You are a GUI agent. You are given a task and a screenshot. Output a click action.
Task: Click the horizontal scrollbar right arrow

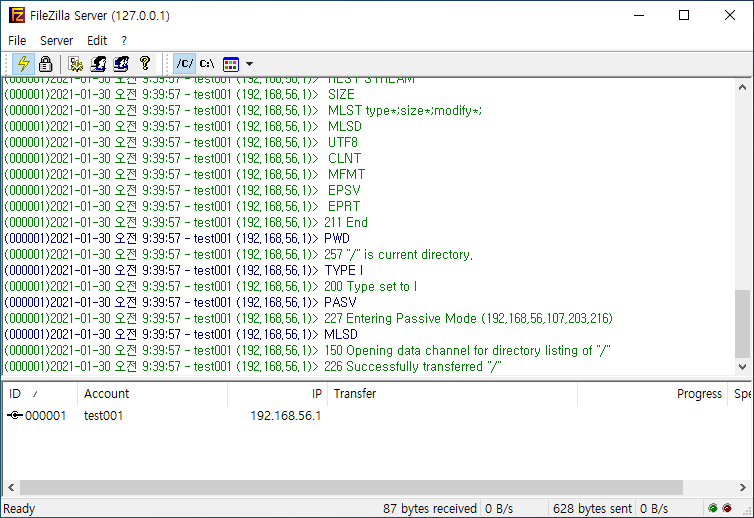742,487
